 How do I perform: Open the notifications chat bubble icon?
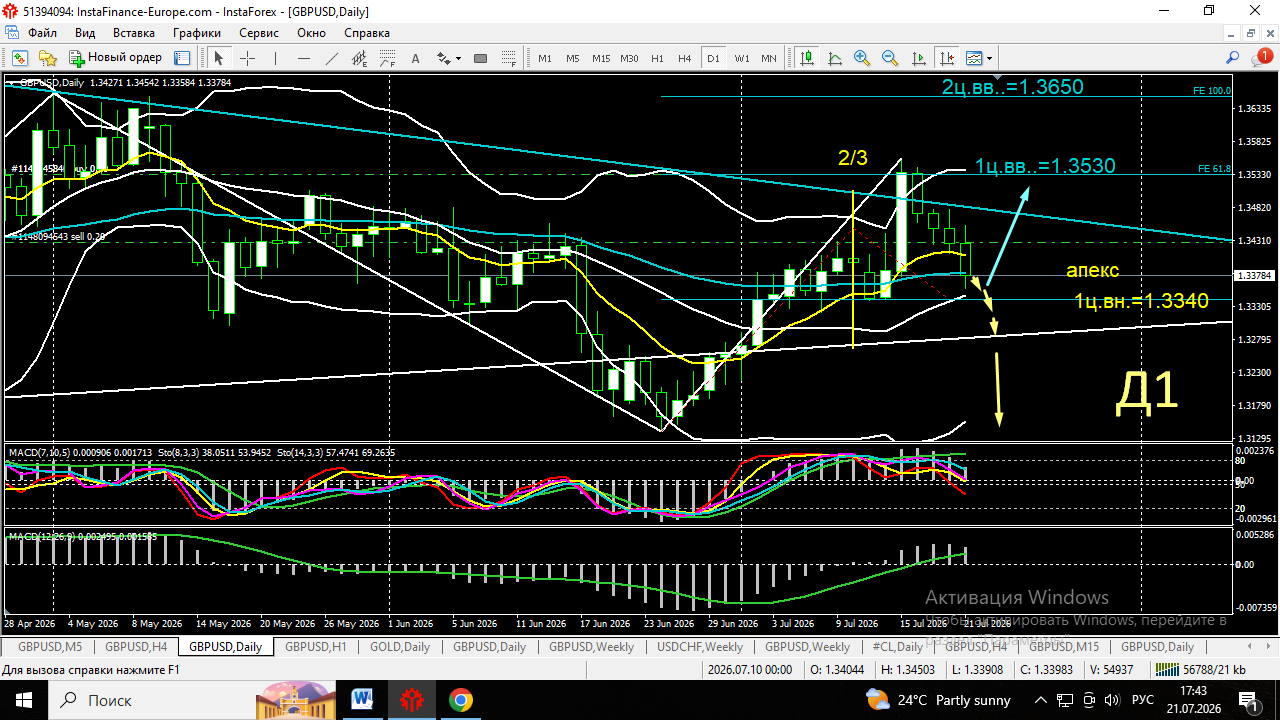coord(1261,59)
